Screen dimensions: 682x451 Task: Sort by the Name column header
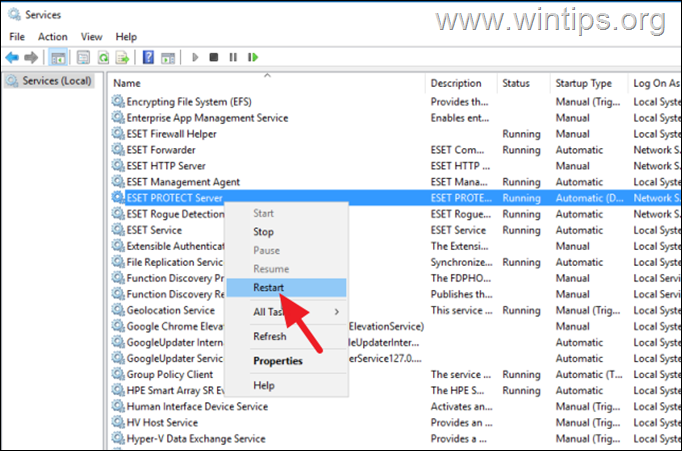pos(267,83)
